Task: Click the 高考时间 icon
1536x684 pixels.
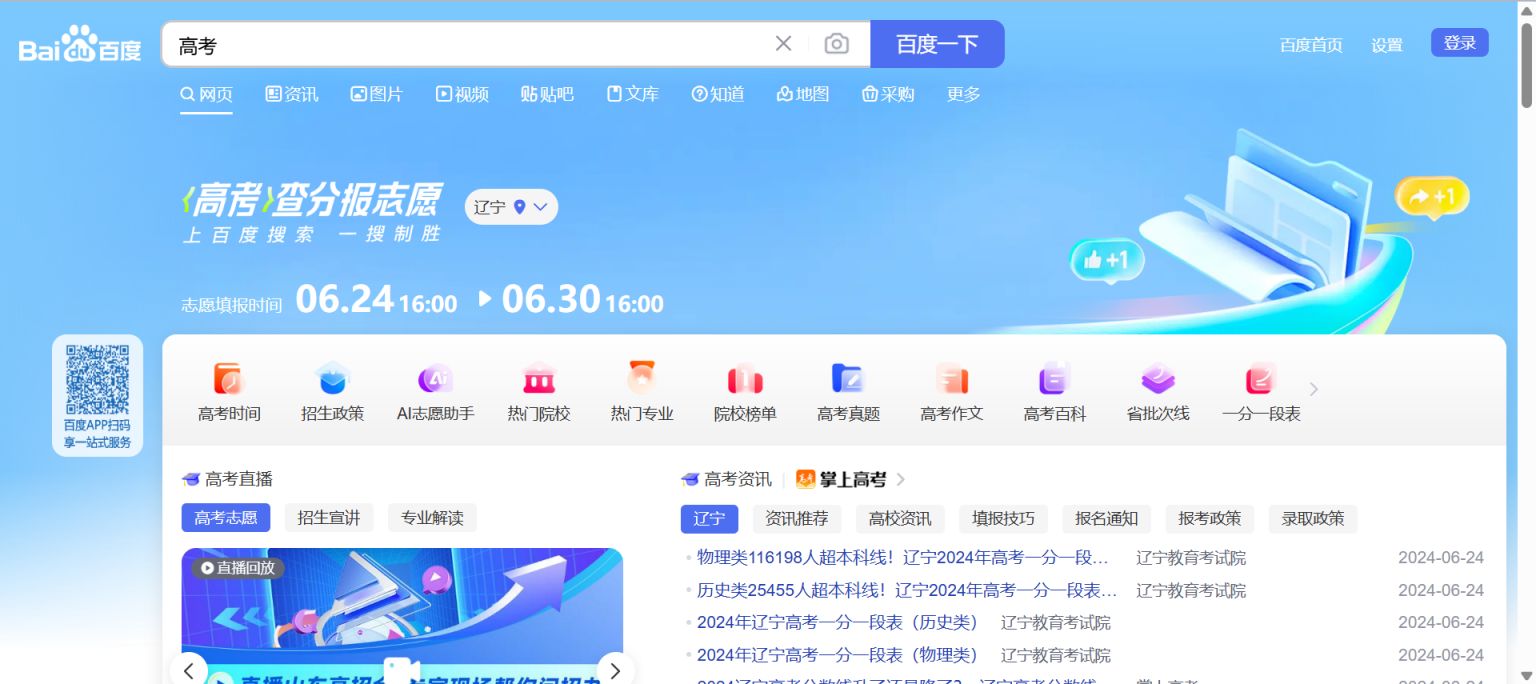Action: [229, 392]
